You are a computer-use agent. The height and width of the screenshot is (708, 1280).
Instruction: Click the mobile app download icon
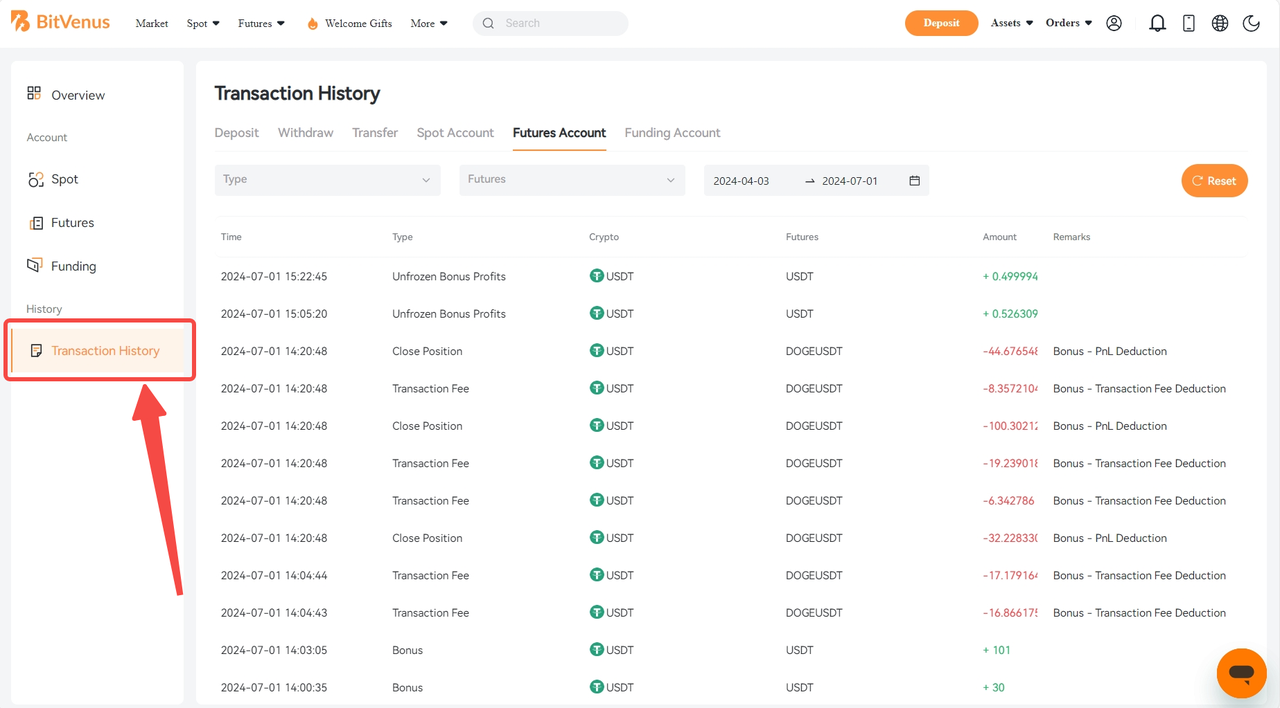[x=1189, y=23]
